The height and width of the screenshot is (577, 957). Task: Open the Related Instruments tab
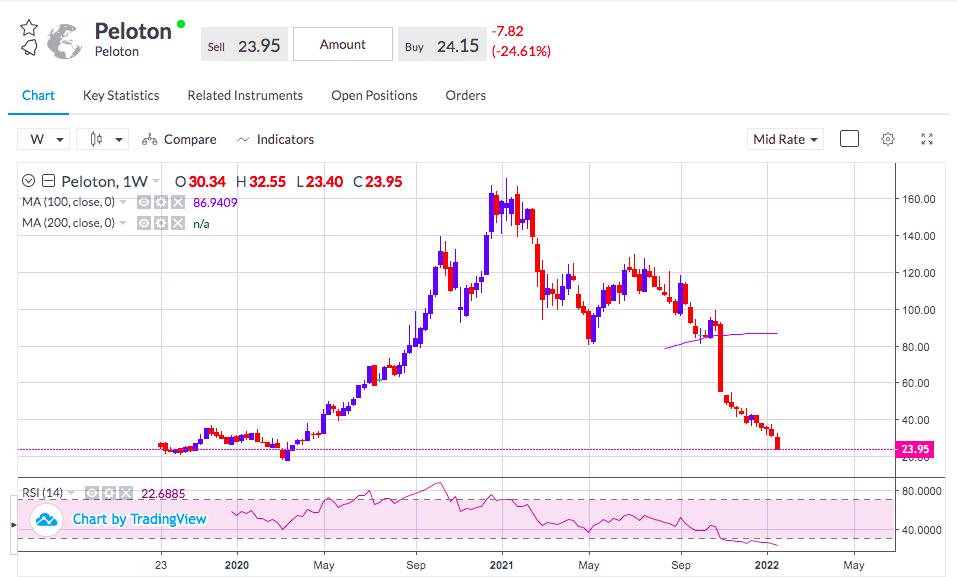[x=245, y=95]
